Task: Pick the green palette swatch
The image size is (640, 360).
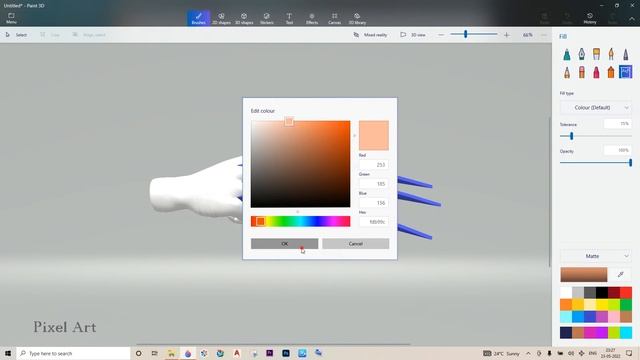Action: point(626,304)
